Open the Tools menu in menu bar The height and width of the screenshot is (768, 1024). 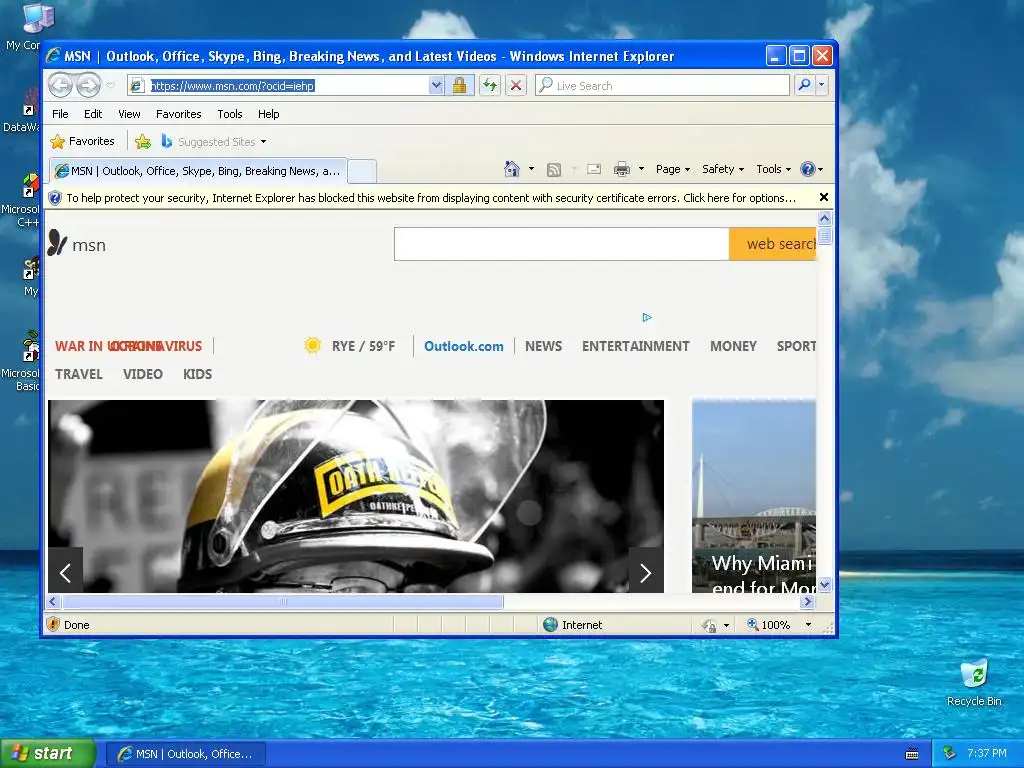[x=230, y=114]
